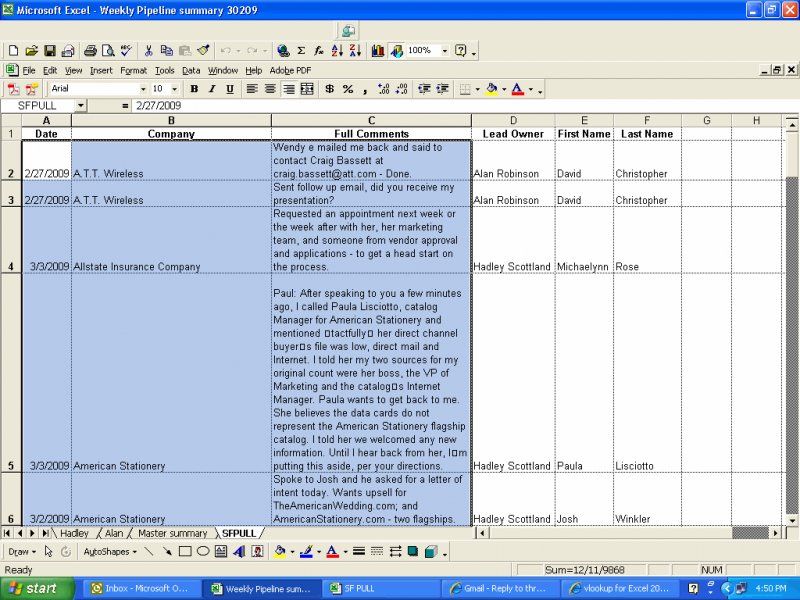Click in the formula bar showing 2/27/2009
The width and height of the screenshot is (800, 600).
[x=464, y=106]
